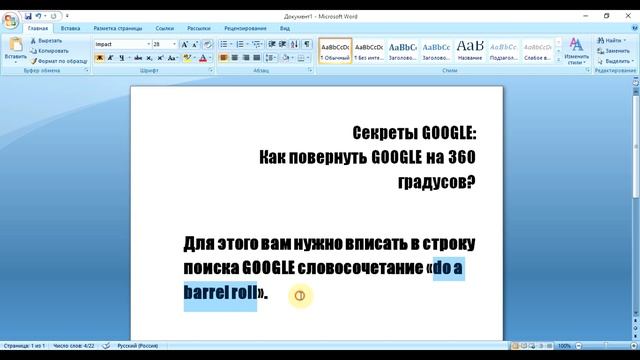
Task: Click Вырезать to cut selection
Action: tap(46, 41)
